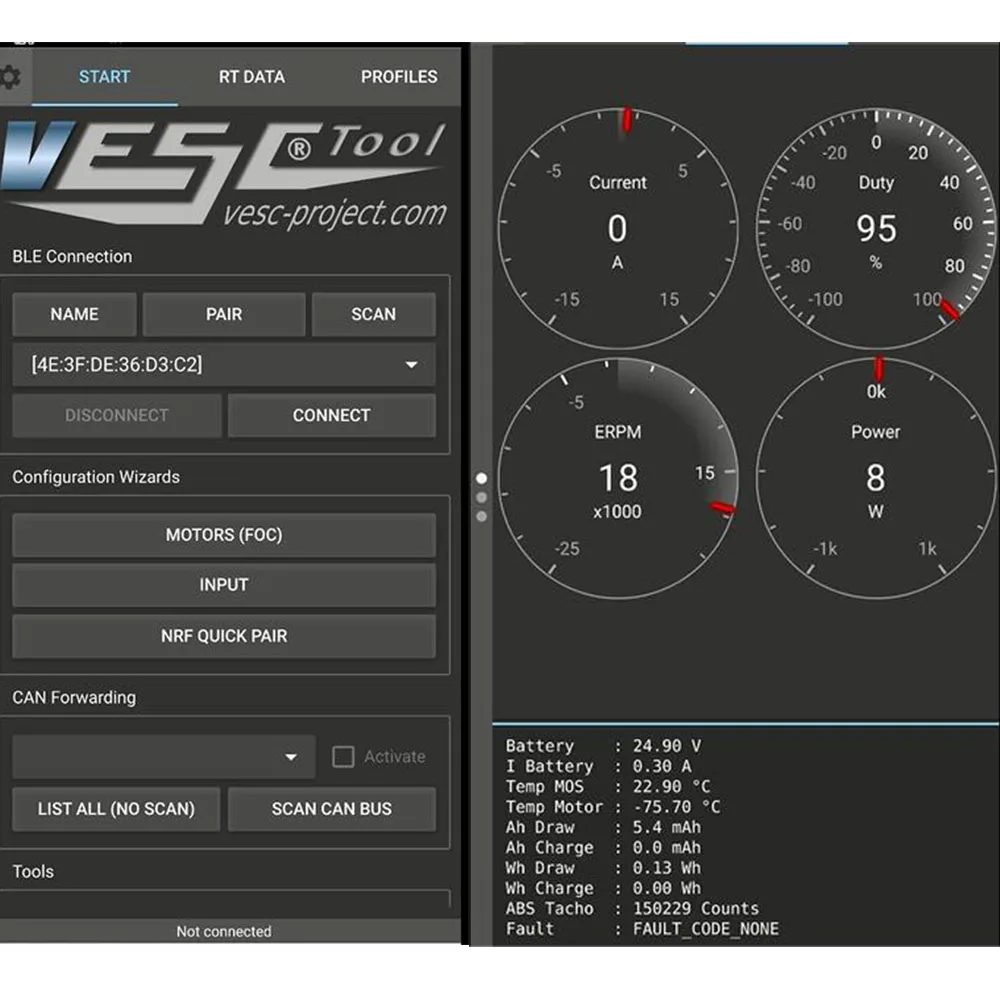Click the 'BLE Connection' section label

click(x=72, y=257)
